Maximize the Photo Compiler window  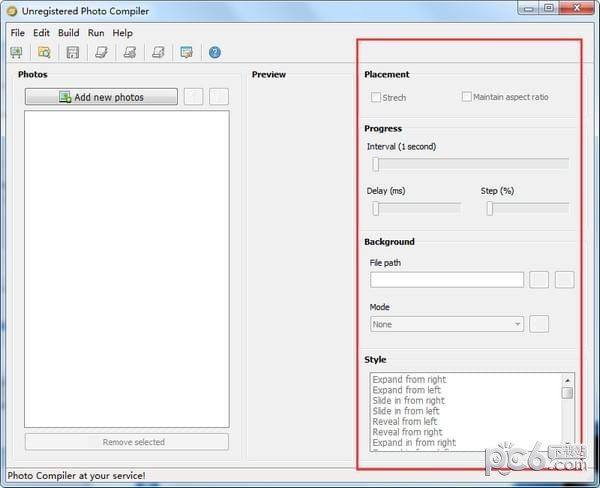point(549,8)
